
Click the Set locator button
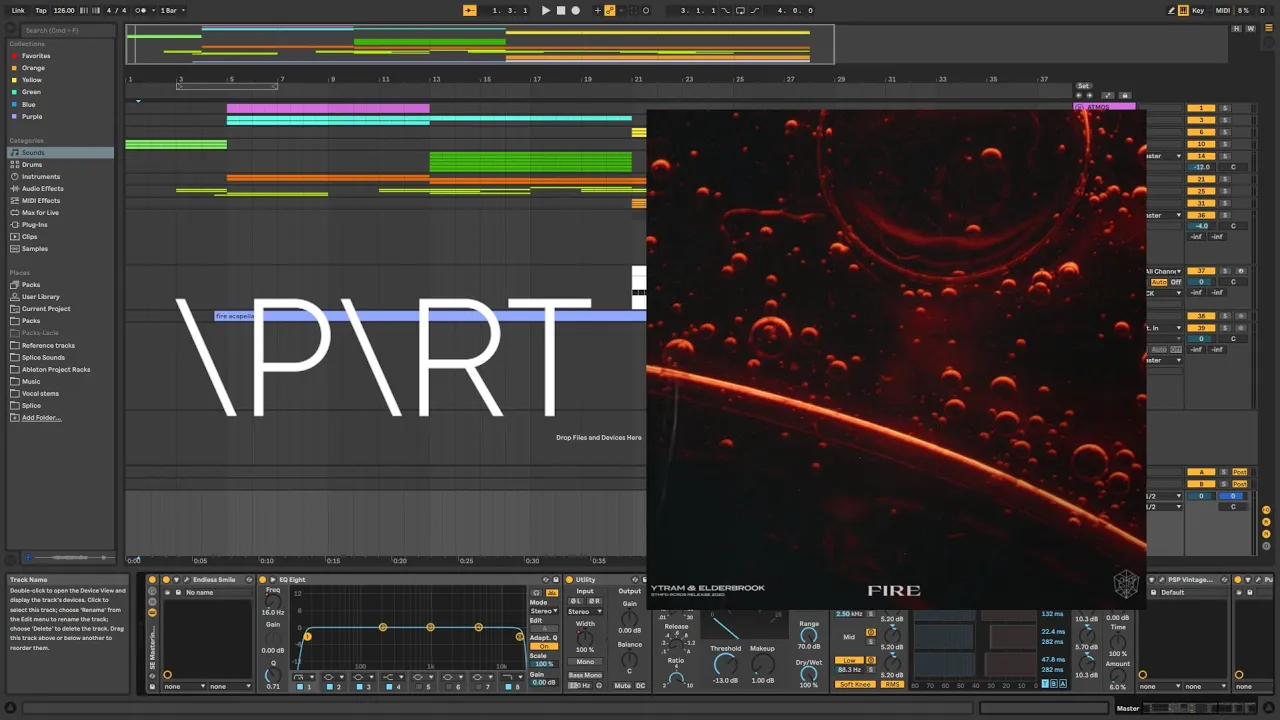point(1083,86)
